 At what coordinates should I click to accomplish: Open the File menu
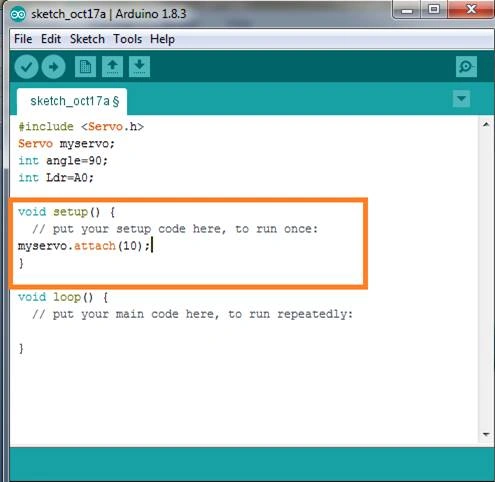23,39
